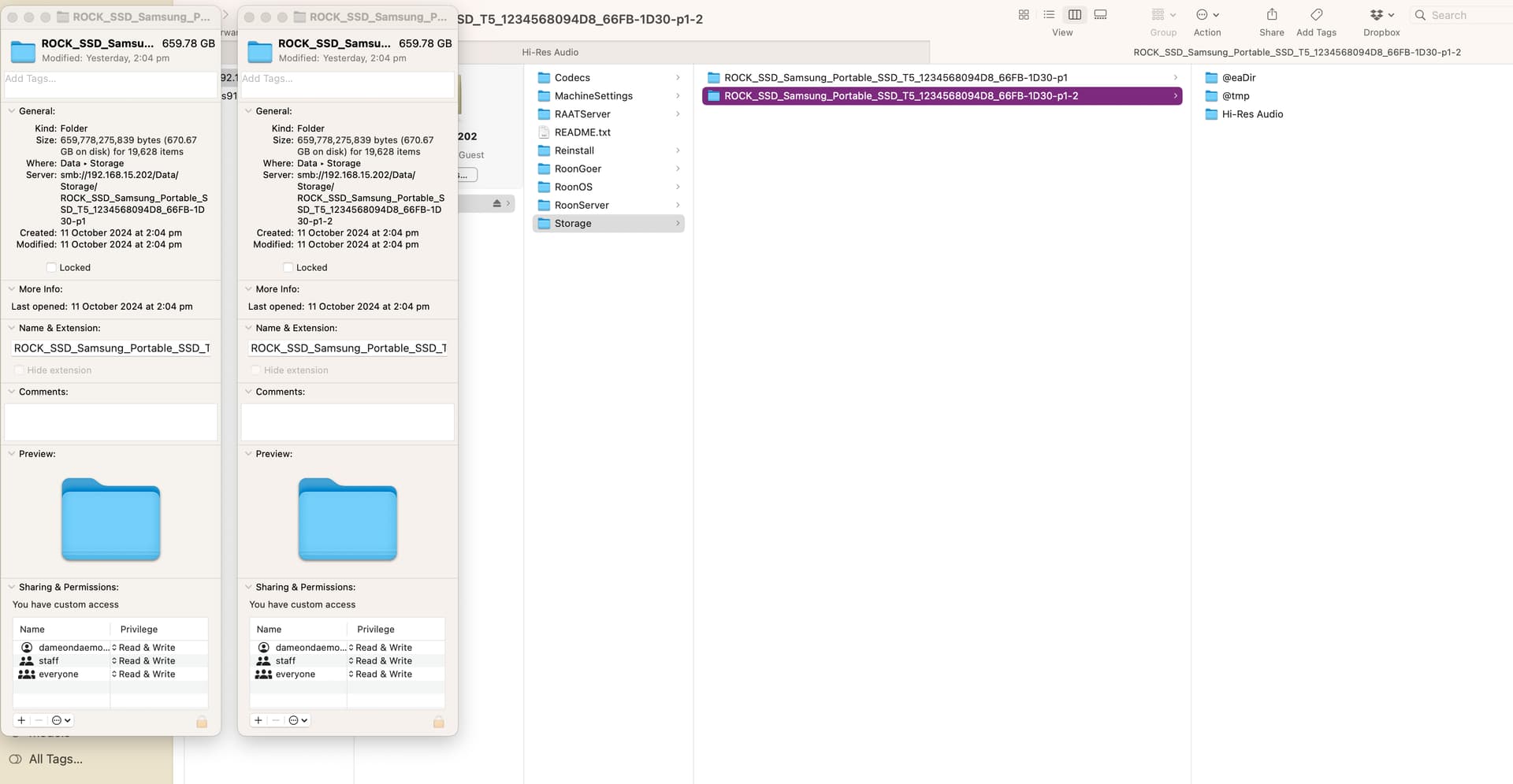Toggle Locked checkbox in right Info window
Image resolution: width=1513 pixels, height=784 pixels.
coord(288,267)
